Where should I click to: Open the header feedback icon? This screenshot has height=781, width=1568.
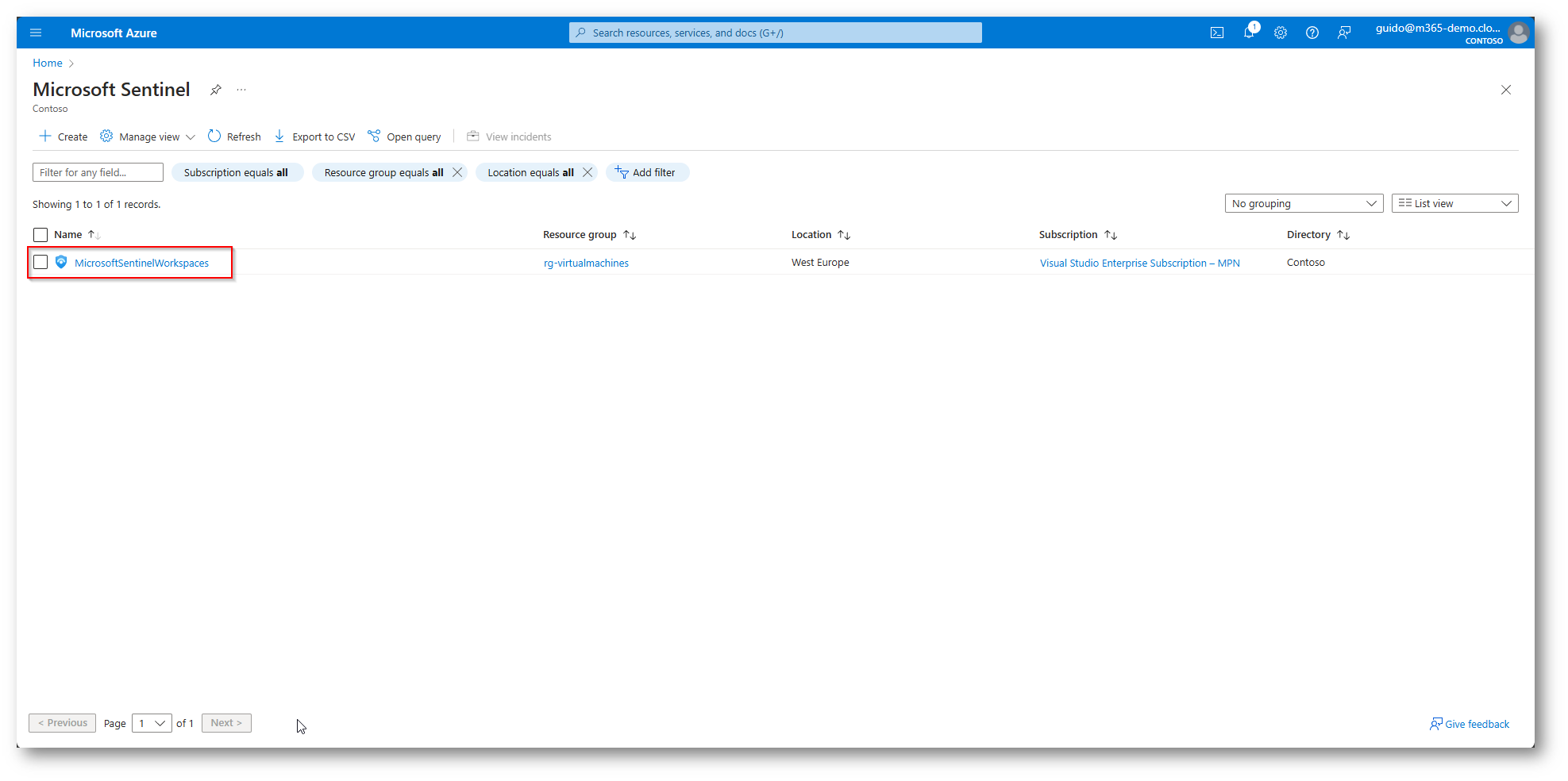(x=1344, y=33)
